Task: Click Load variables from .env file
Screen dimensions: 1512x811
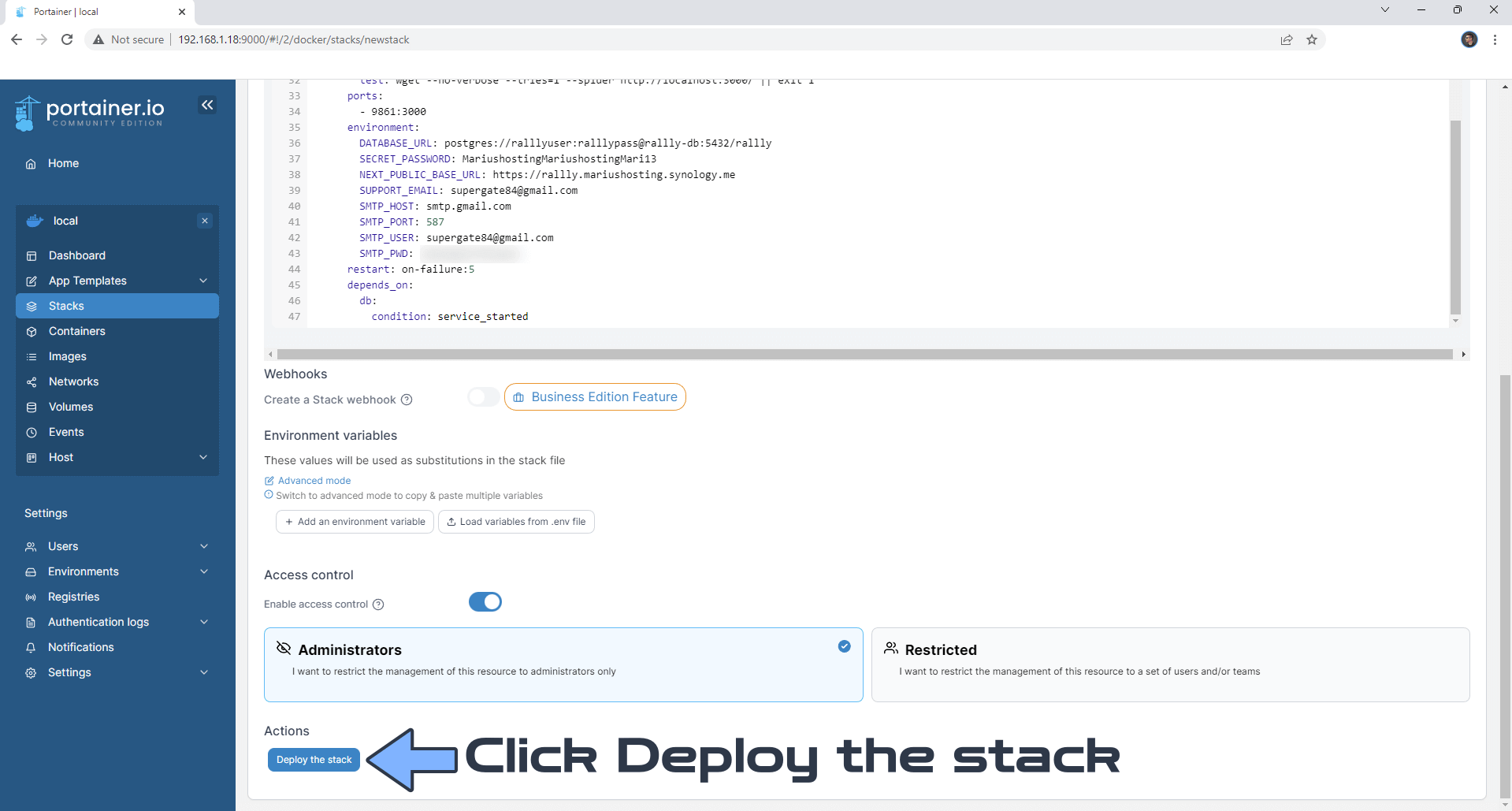Action: 516,522
